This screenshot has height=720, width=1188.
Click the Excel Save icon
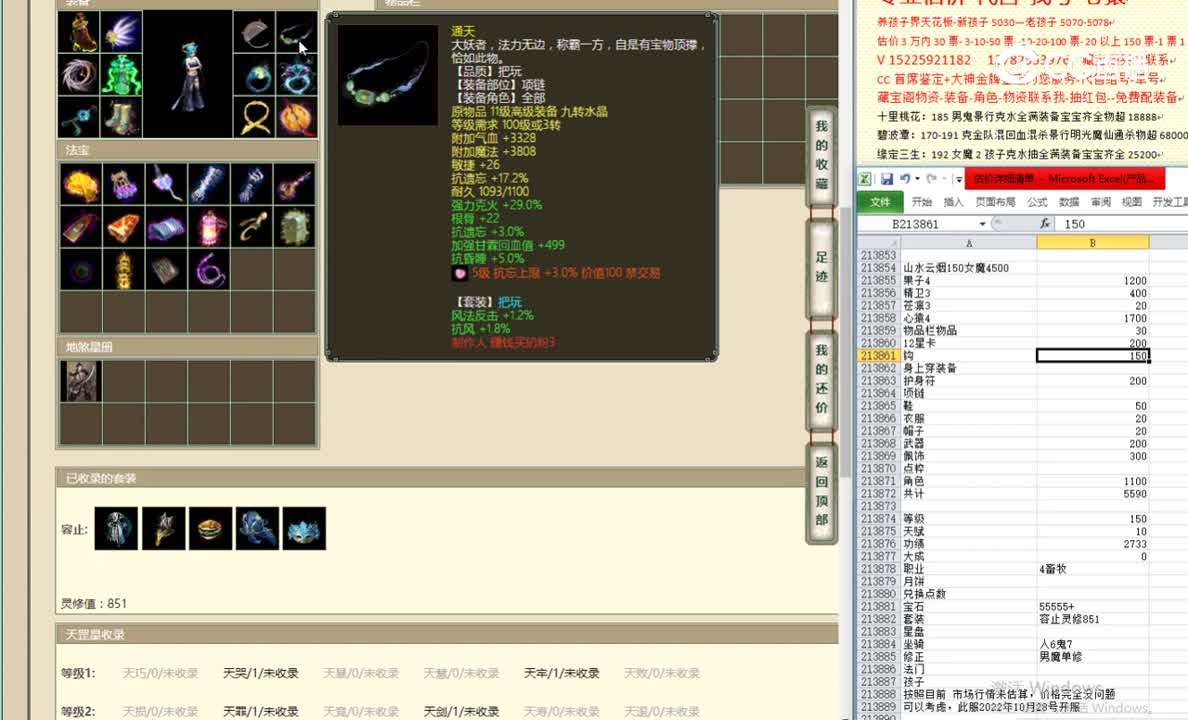click(x=886, y=179)
